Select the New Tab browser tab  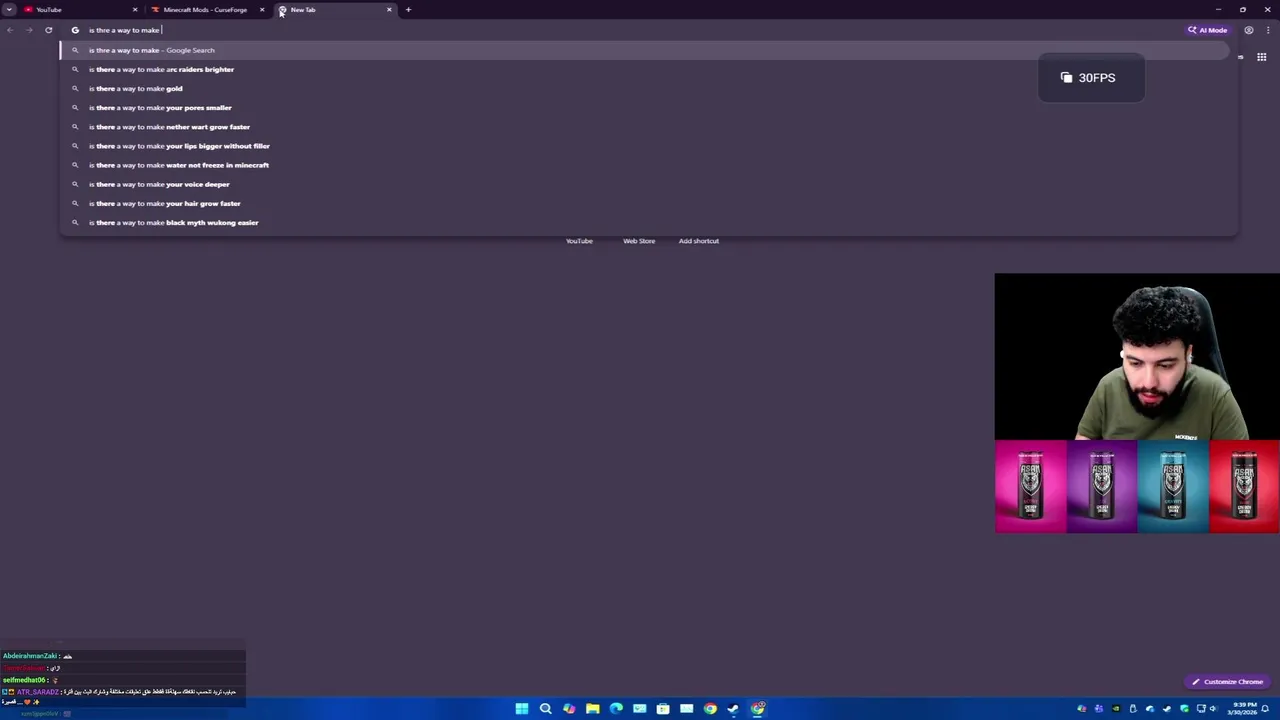(335, 10)
